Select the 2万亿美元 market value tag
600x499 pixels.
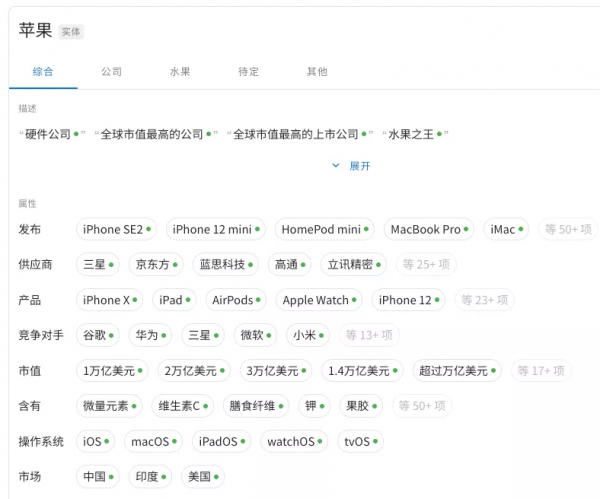[194, 370]
